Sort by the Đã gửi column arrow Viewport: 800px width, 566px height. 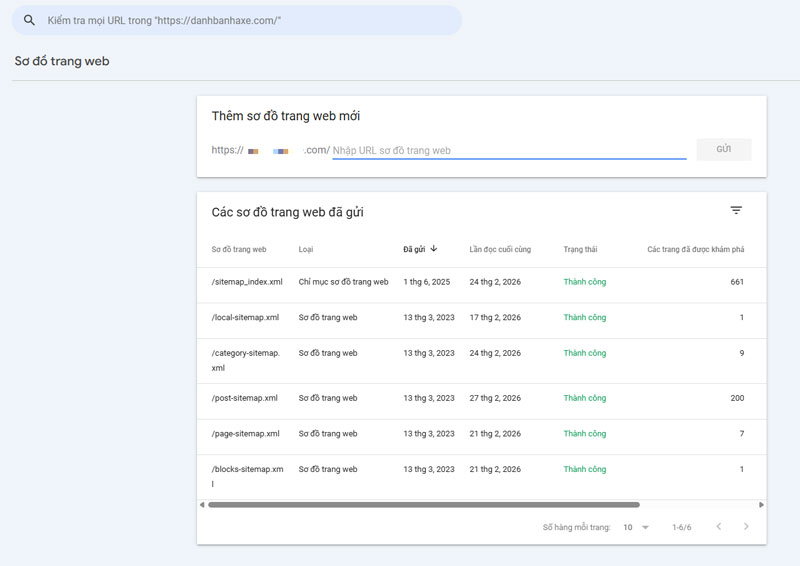click(x=434, y=249)
